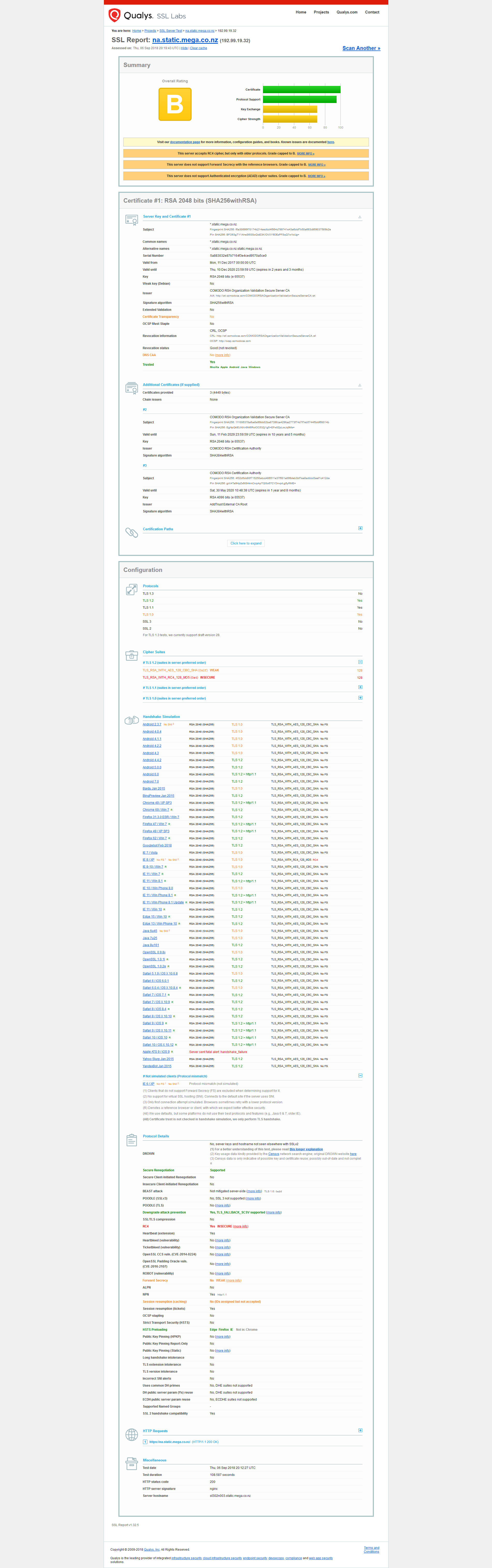Click MORE INFO on the Forward Secrecy warning
The width and height of the screenshot is (492, 1568).
[317, 164]
